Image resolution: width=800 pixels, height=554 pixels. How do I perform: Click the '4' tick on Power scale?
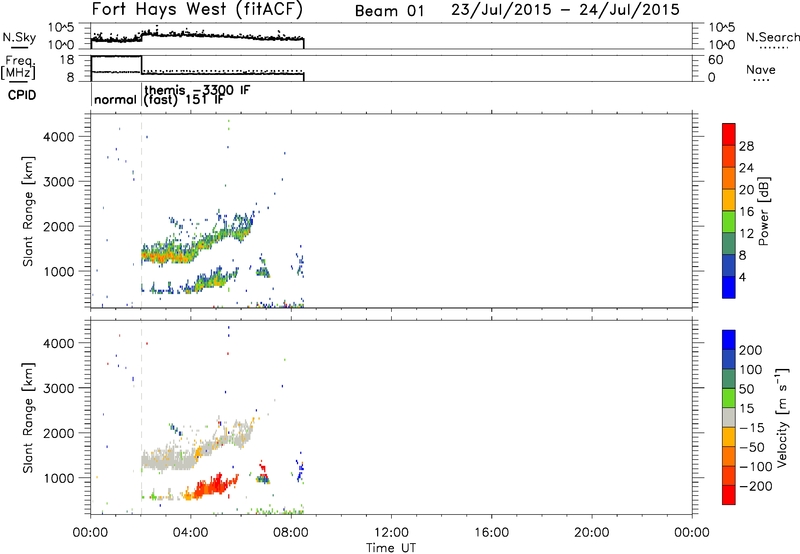tap(742, 277)
